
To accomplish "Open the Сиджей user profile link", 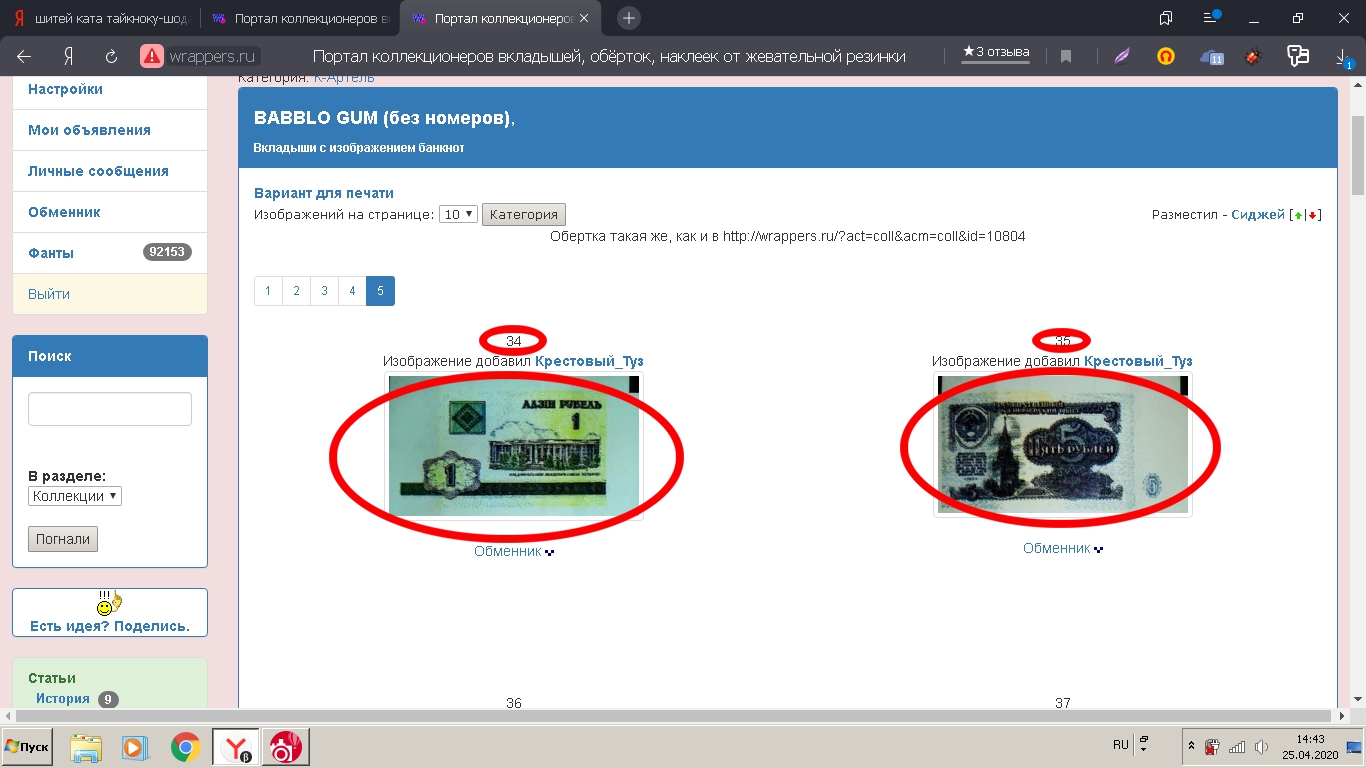I will (x=1258, y=215).
